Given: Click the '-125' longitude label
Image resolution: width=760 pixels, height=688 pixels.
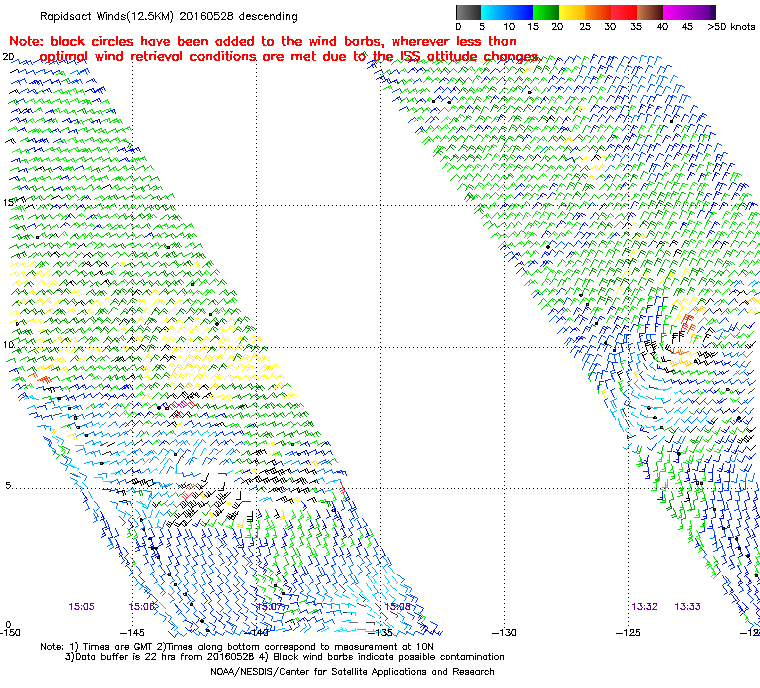Looking at the screenshot, I should click(629, 633).
